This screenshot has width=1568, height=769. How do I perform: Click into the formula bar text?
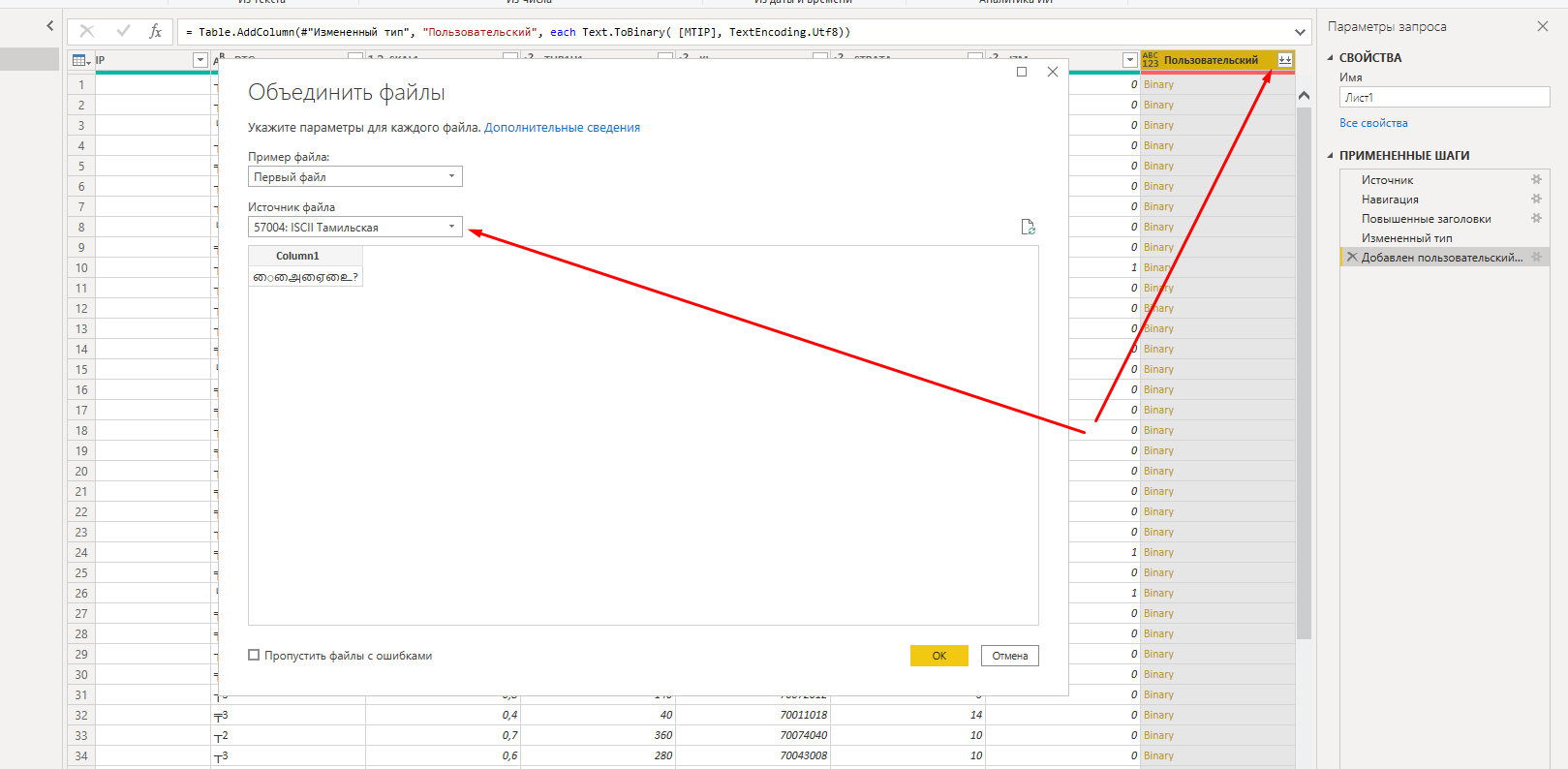click(736, 32)
